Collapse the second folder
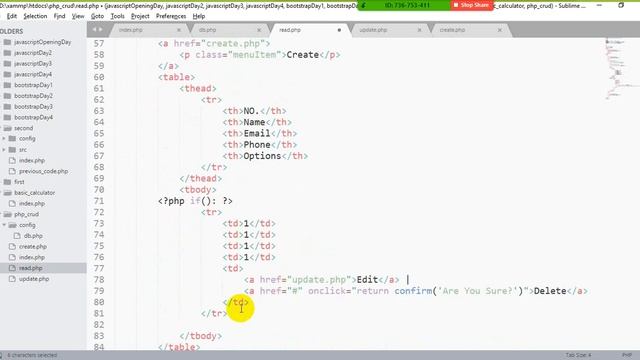 pyautogui.click(x=23, y=128)
